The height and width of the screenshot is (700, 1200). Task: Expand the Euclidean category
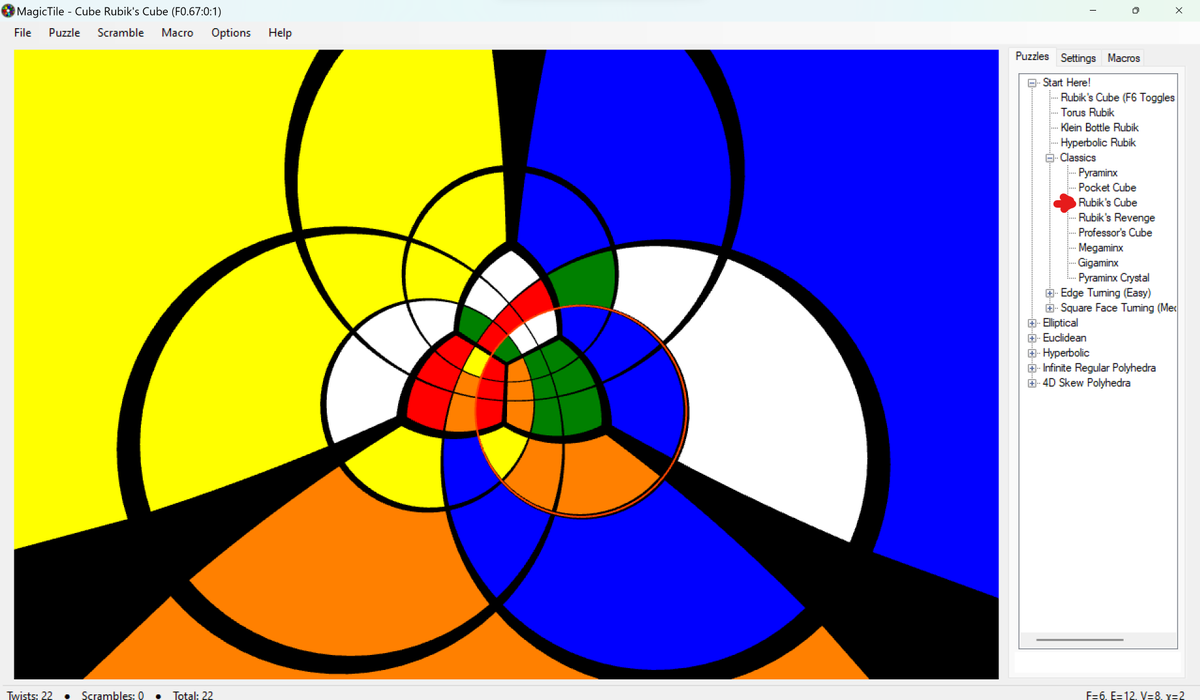coord(1032,338)
